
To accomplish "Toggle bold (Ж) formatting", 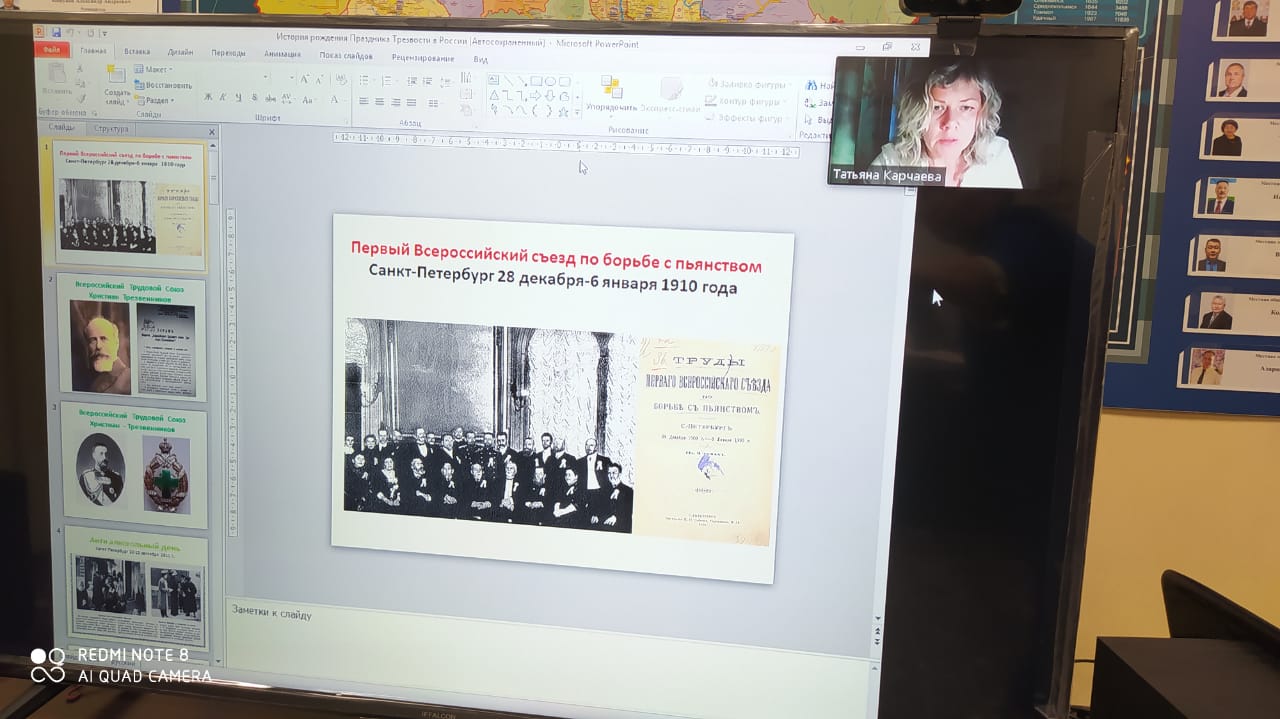I will click(208, 98).
